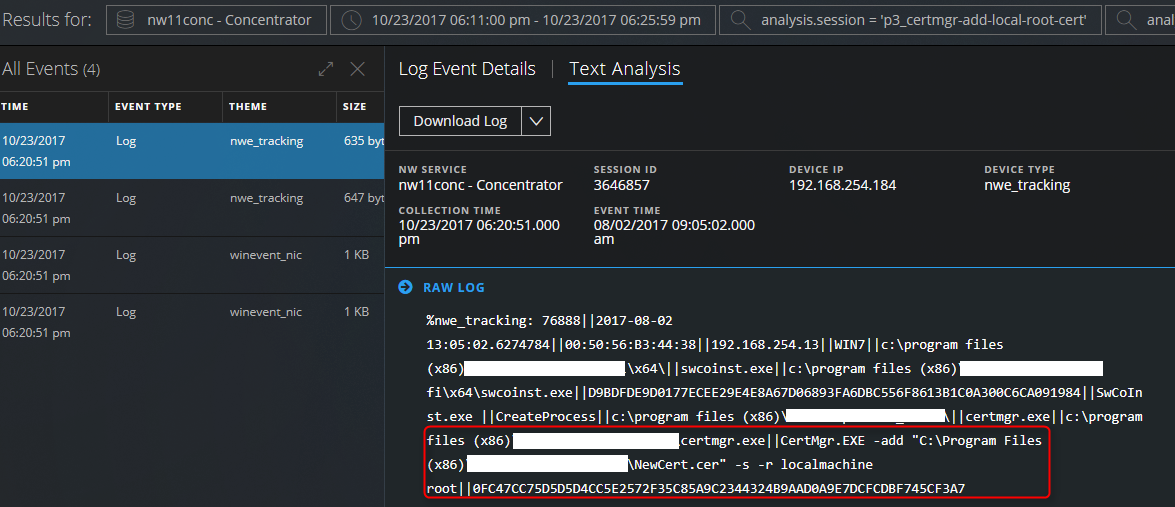The width and height of the screenshot is (1175, 507).
Task: Close the All Events panel
Action: [357, 69]
